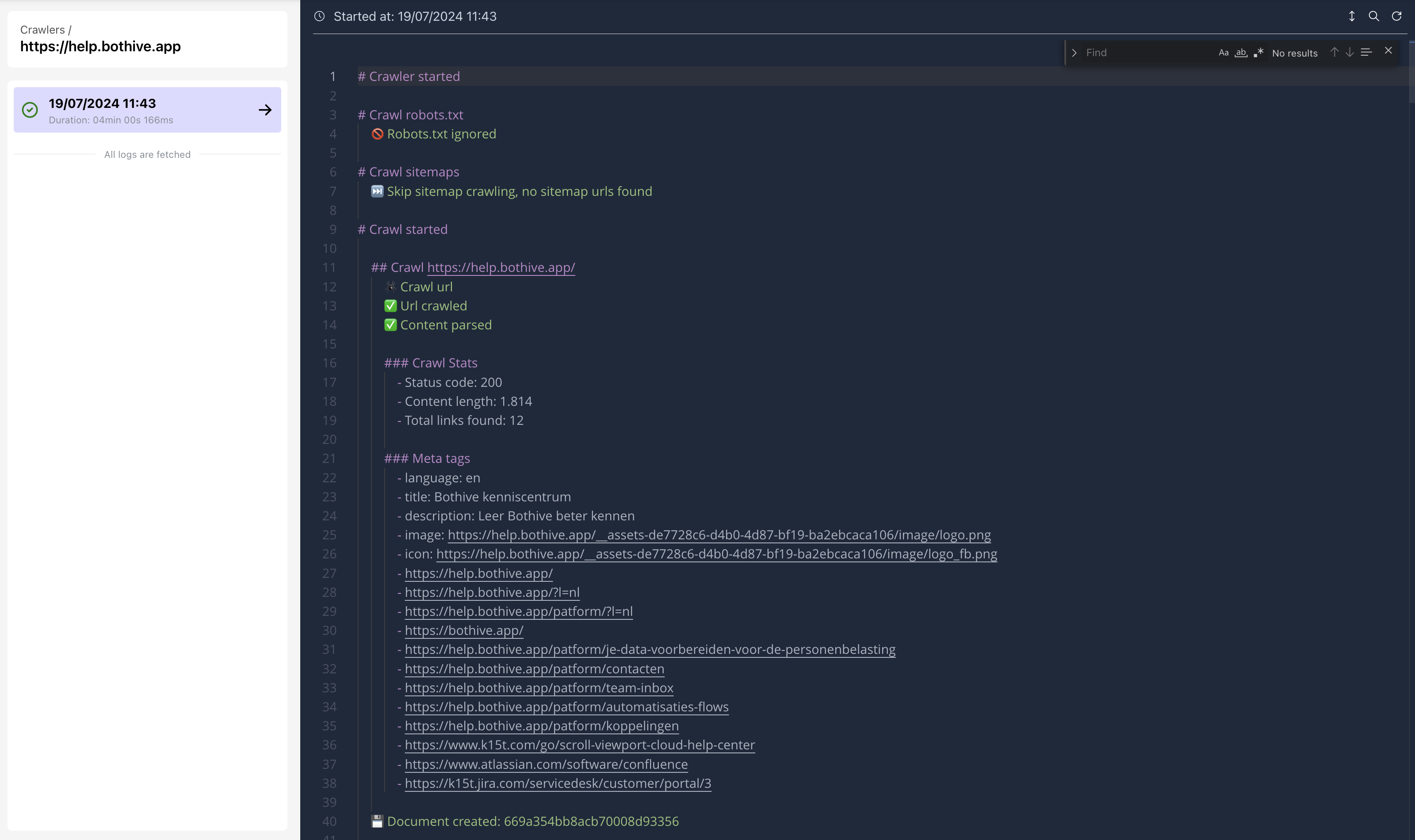The image size is (1415, 840).
Task: Expand the Replace toggle chevron in Find widget
Action: click(x=1074, y=53)
